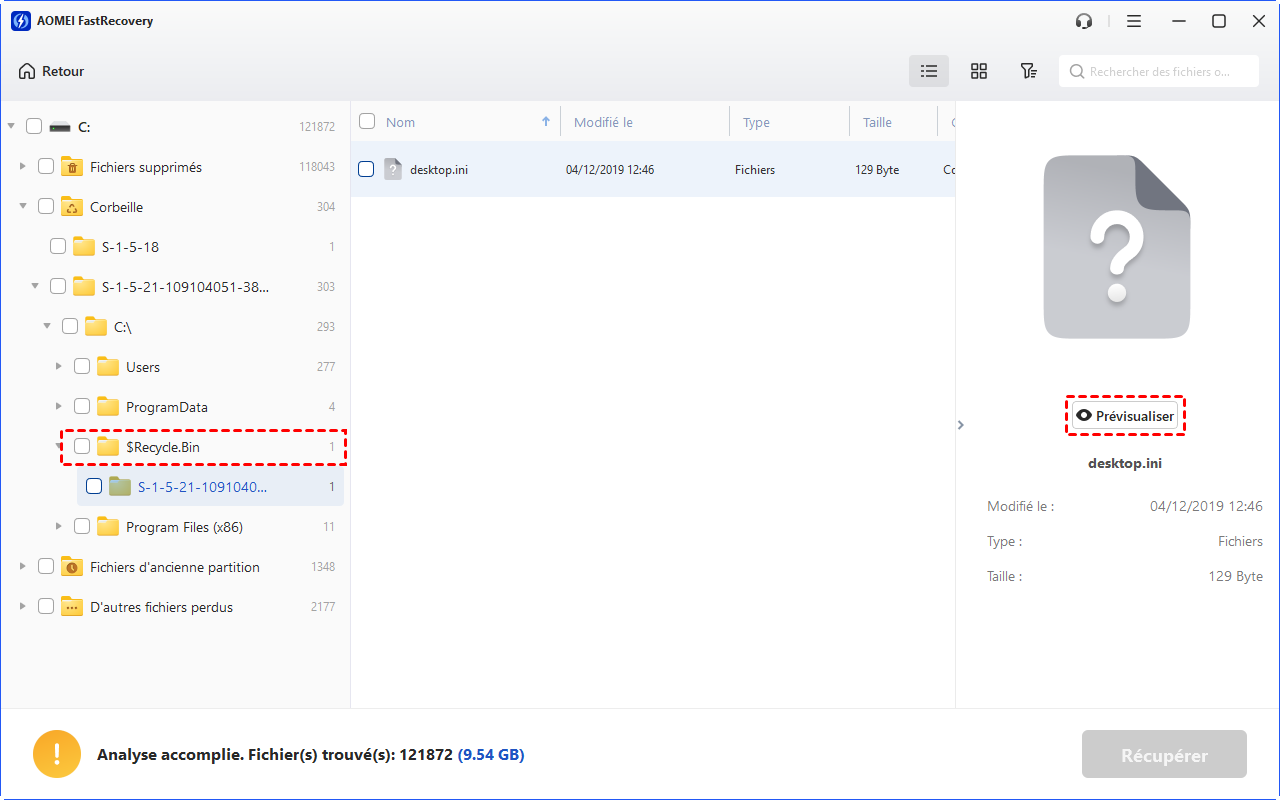Expand the Fichiers supprimés node
Image resolution: width=1280 pixels, height=800 pixels.
(23, 167)
